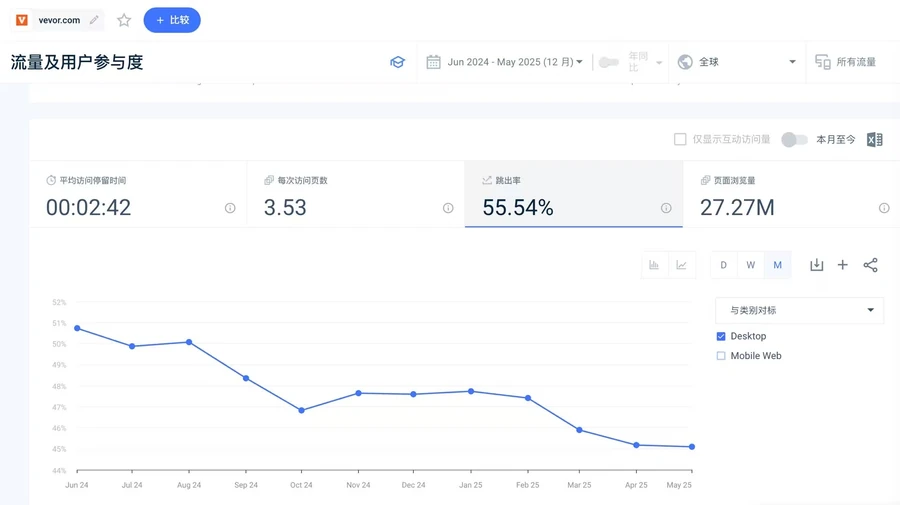Edit the vevor.com domain pencil icon
Screen dimensions: 900x505
tap(94, 20)
